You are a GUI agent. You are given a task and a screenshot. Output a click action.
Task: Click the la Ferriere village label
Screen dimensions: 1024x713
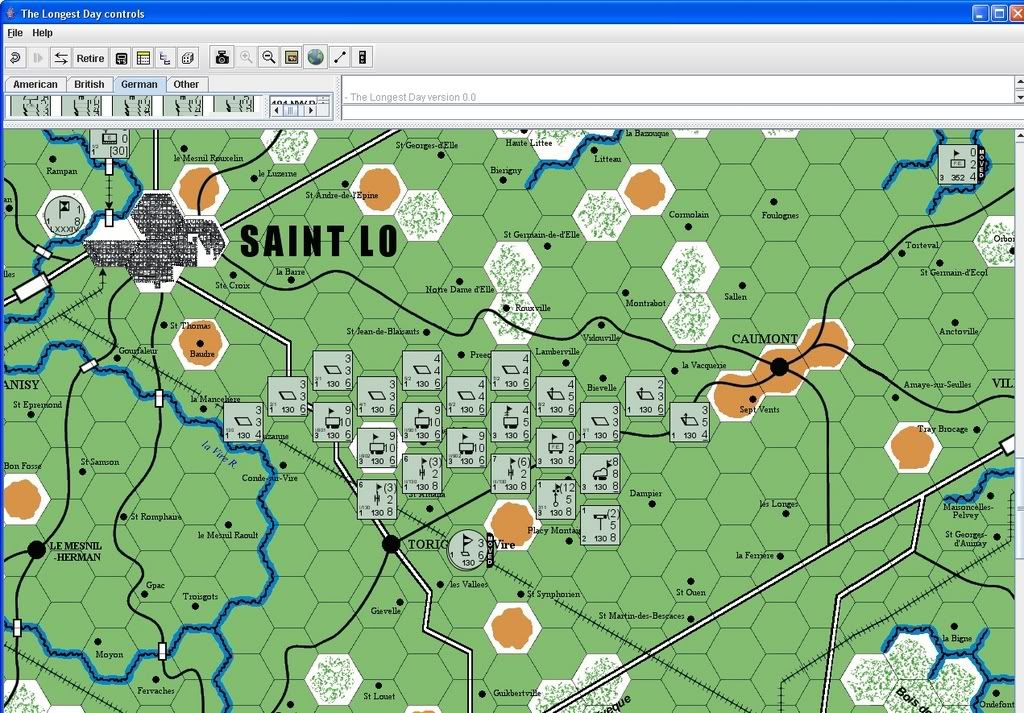point(755,556)
